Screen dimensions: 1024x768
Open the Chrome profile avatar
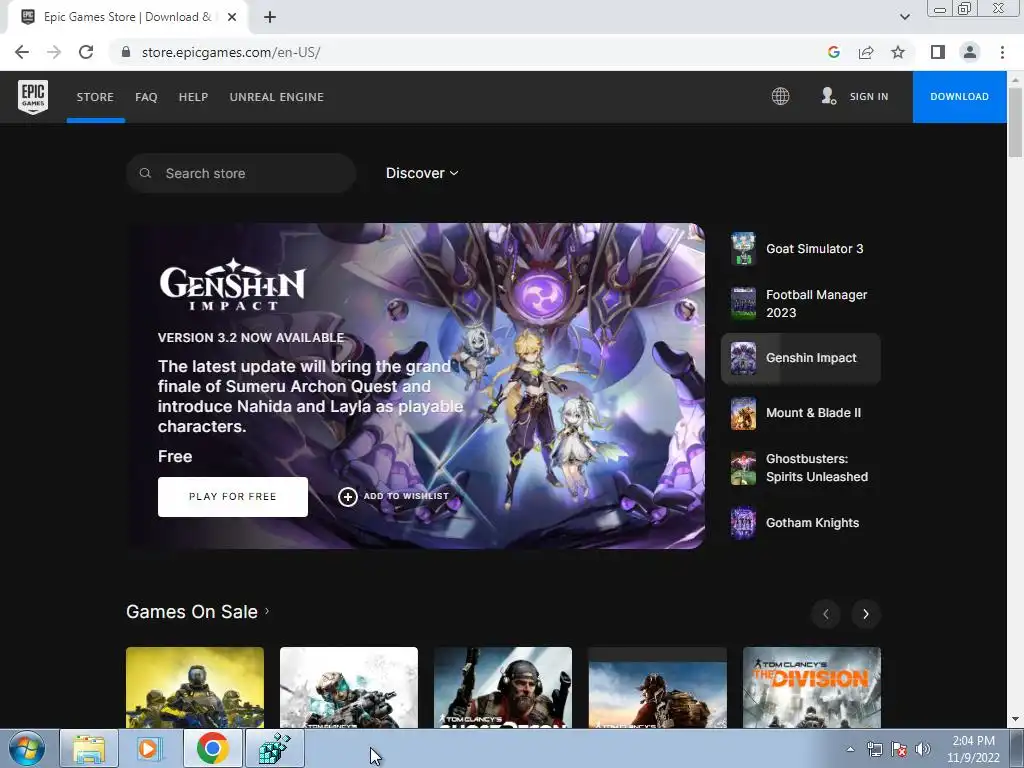pos(970,52)
